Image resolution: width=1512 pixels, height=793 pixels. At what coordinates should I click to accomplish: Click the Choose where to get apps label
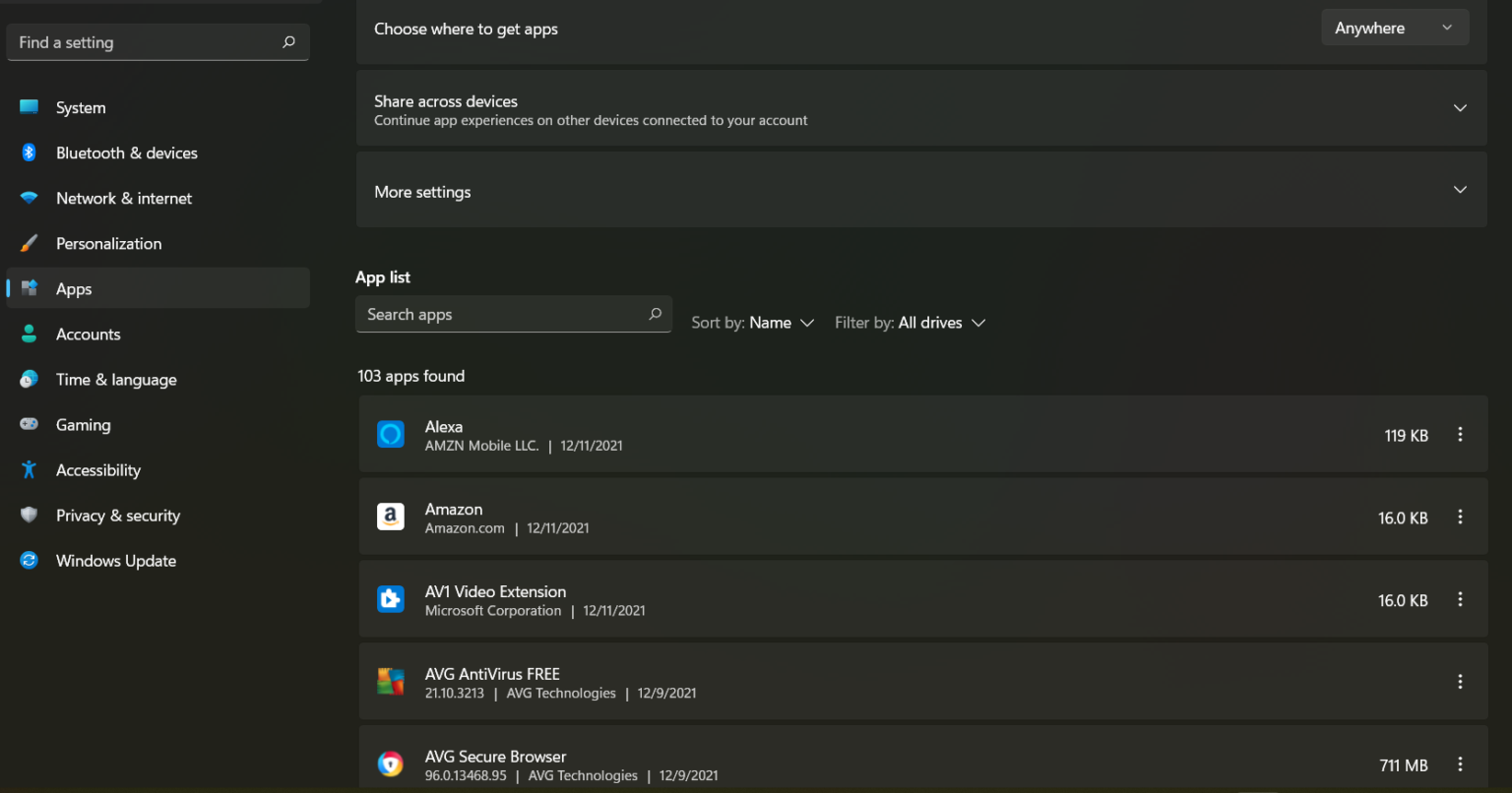[x=466, y=29]
